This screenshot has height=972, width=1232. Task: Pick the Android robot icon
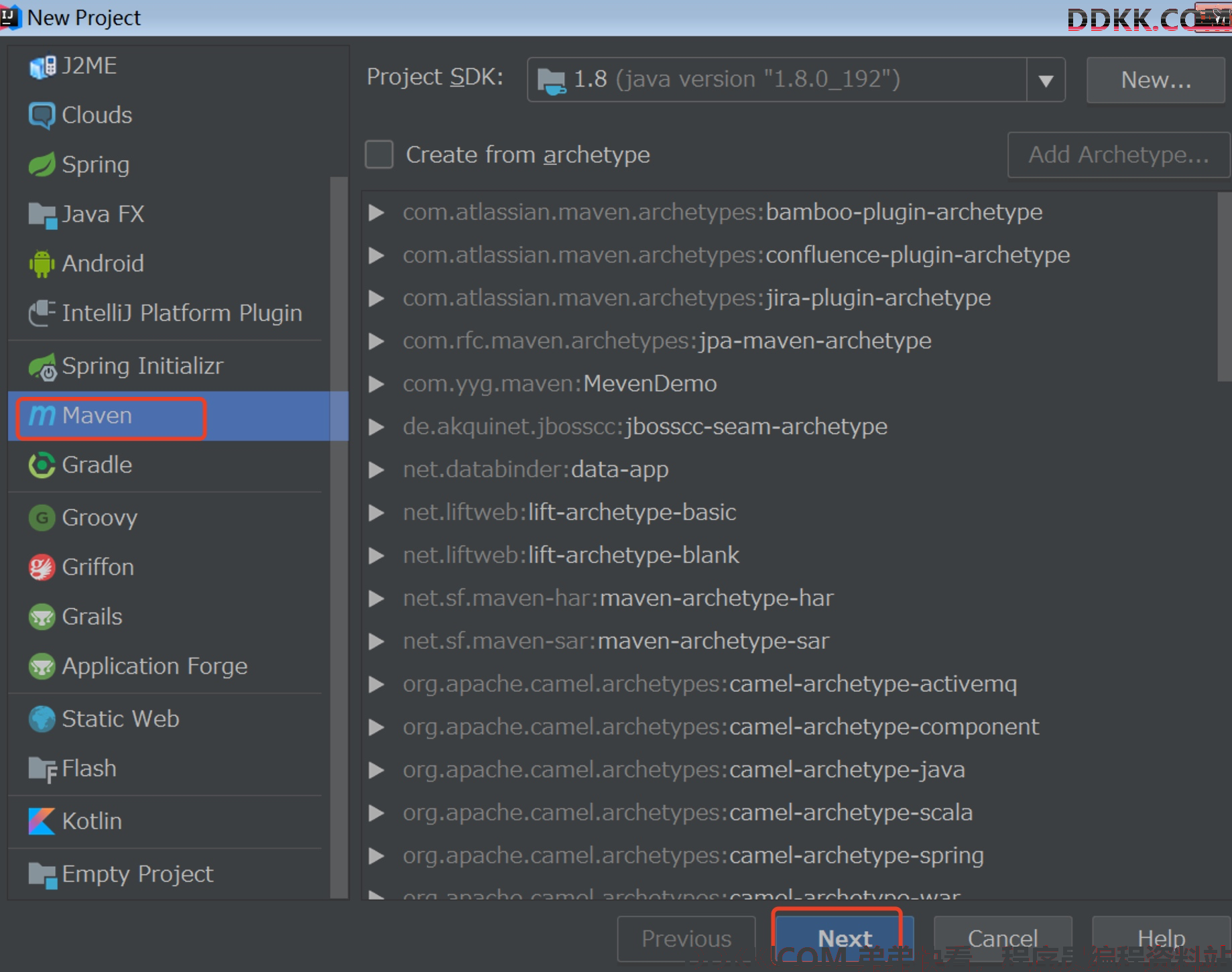pos(42,264)
